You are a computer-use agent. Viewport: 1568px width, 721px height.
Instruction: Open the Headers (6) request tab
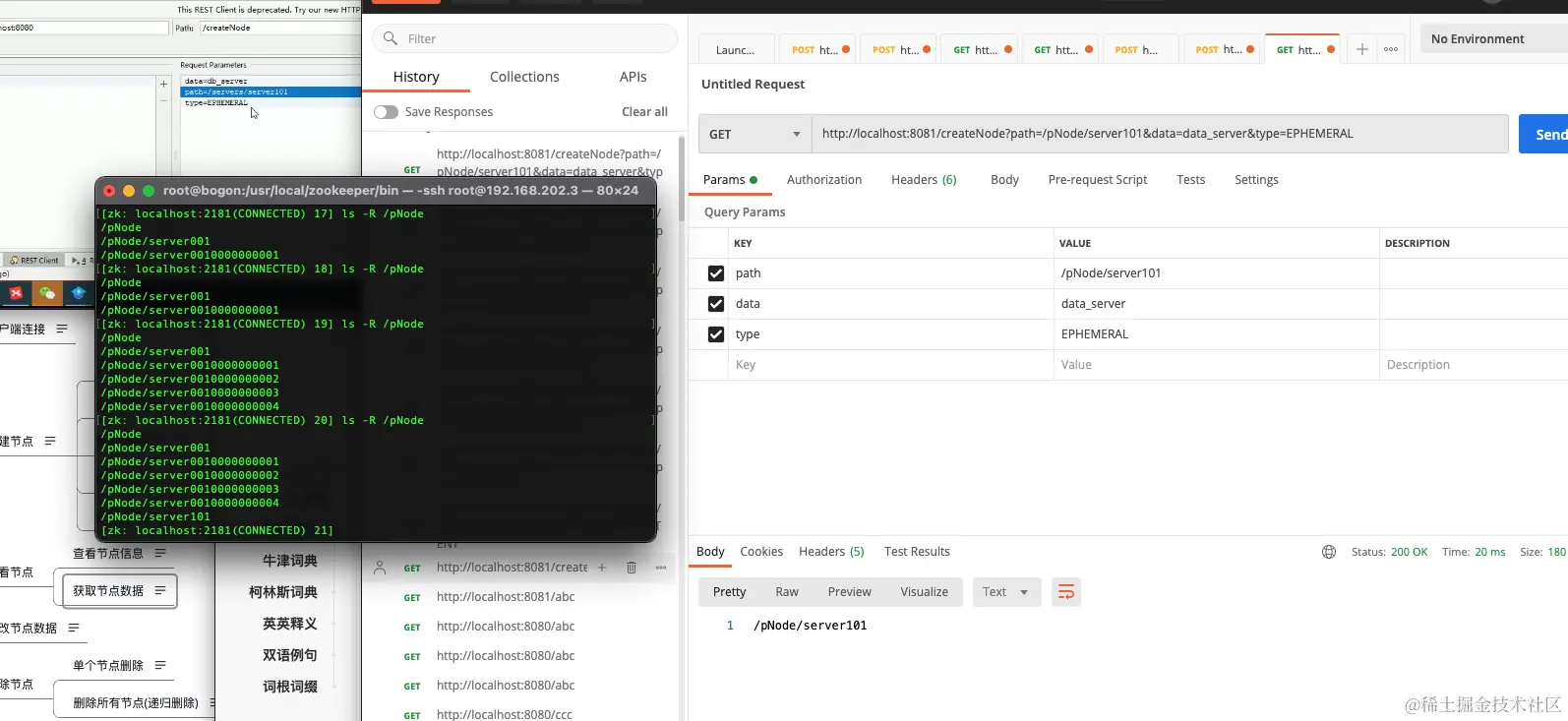click(x=924, y=180)
